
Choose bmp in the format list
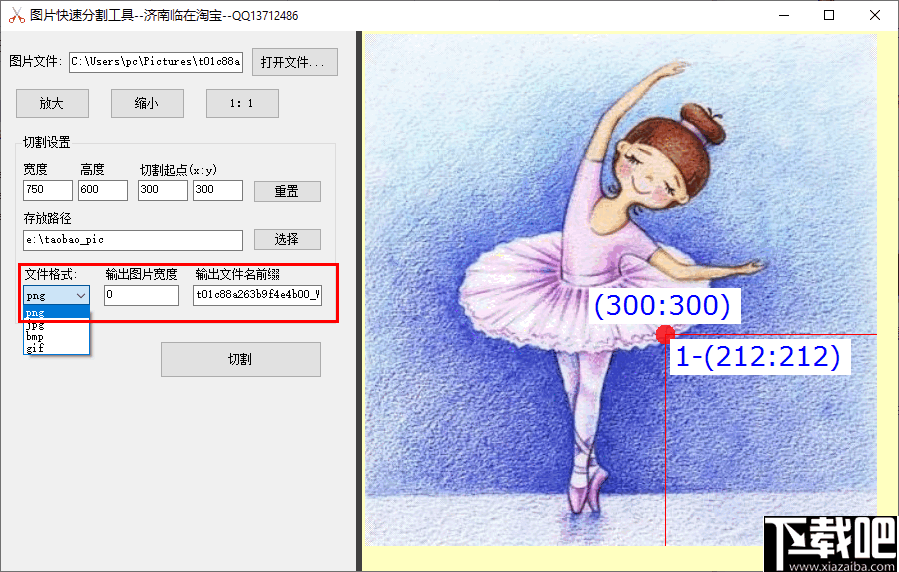pyautogui.click(x=57, y=336)
